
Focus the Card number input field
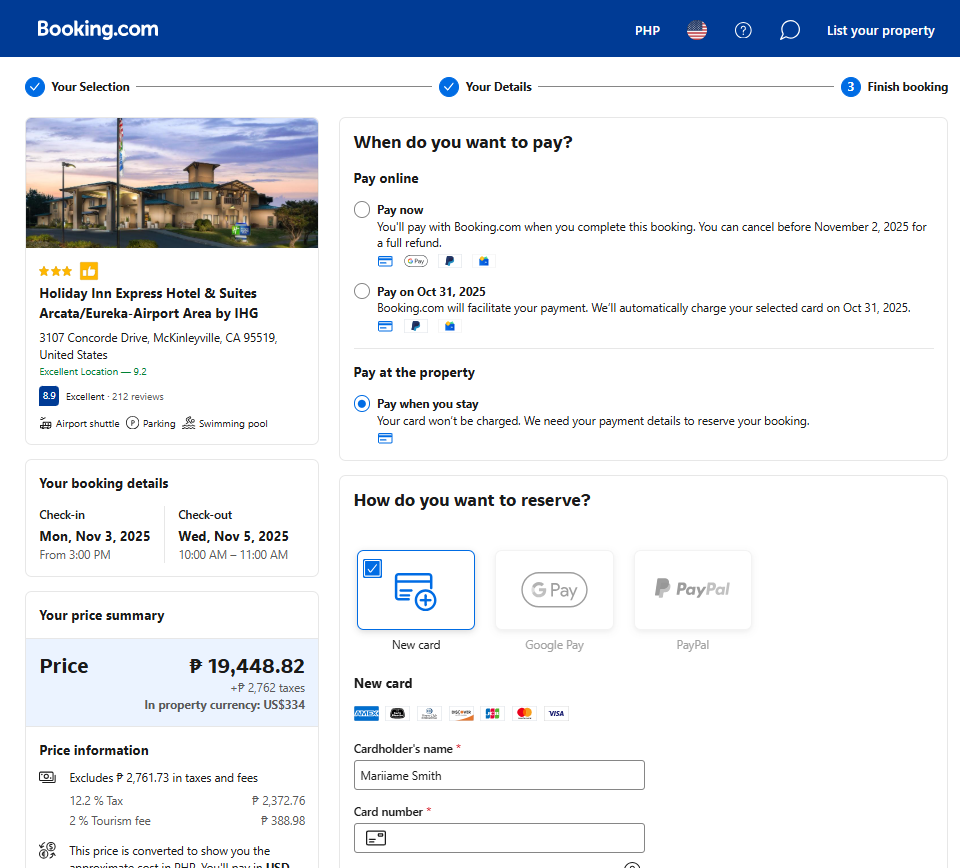(x=510, y=838)
